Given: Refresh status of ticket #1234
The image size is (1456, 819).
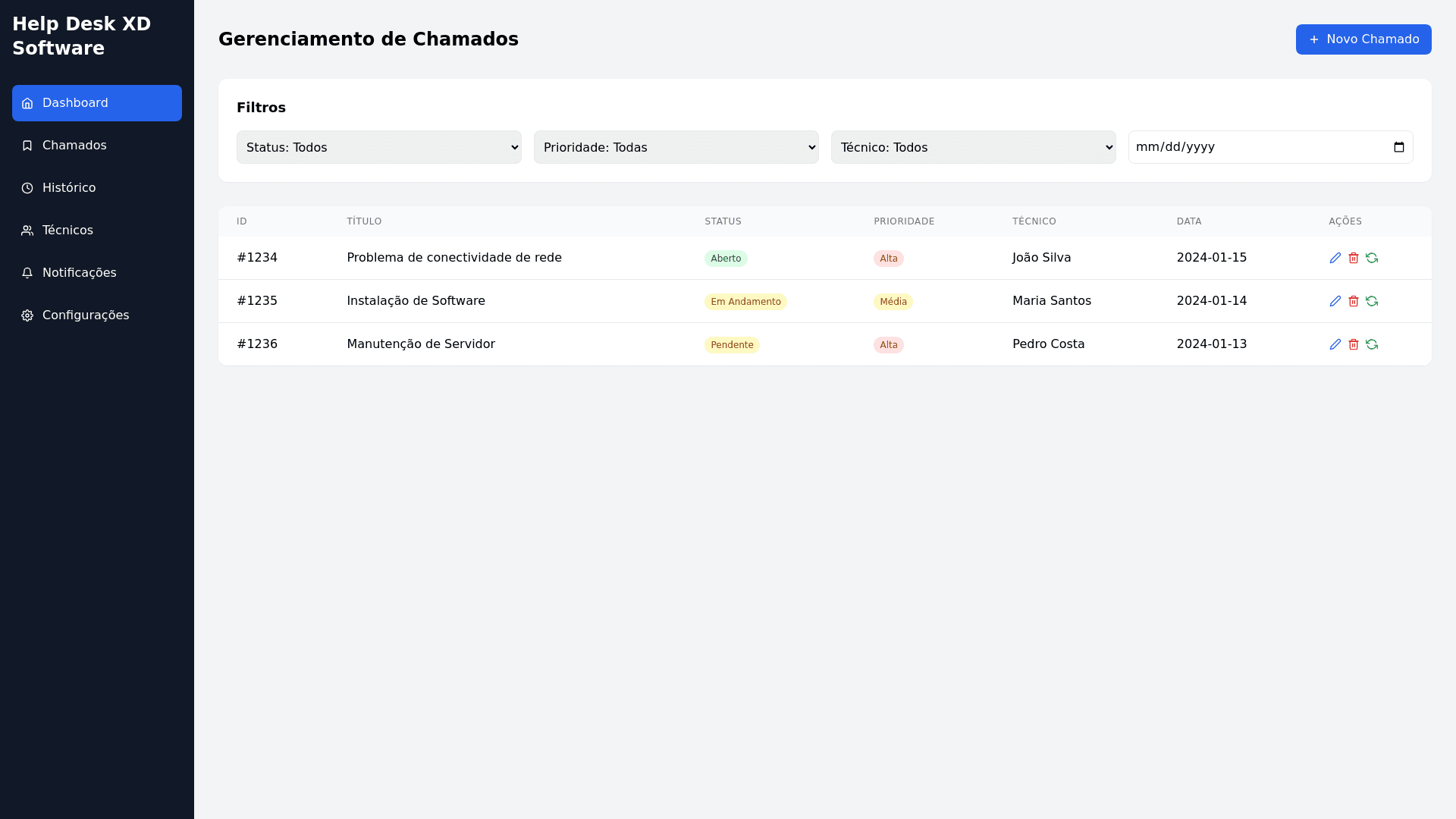Looking at the screenshot, I should (1372, 258).
